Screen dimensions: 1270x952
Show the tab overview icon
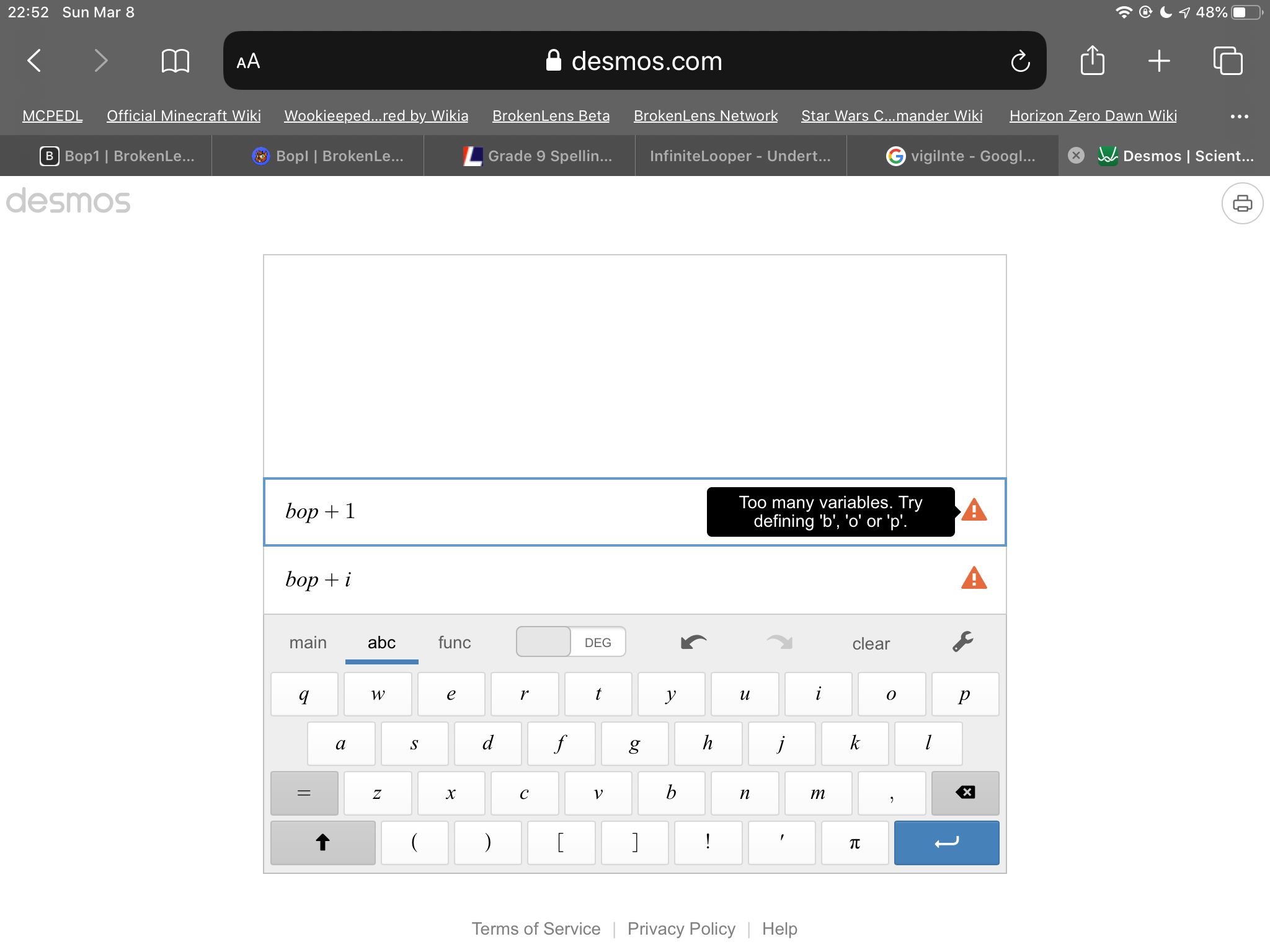(x=1228, y=61)
